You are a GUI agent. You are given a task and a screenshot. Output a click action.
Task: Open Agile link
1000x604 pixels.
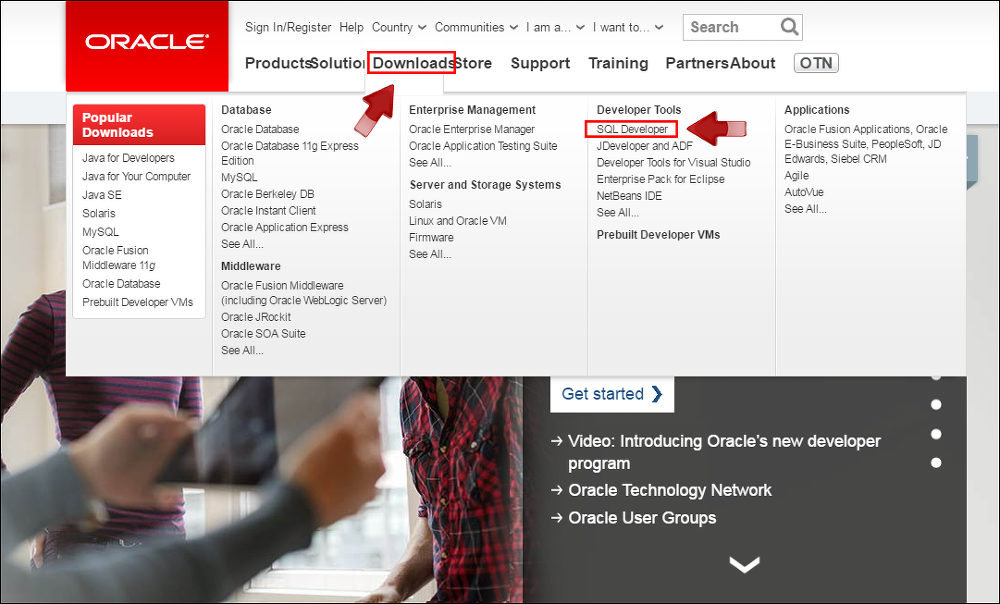point(796,175)
